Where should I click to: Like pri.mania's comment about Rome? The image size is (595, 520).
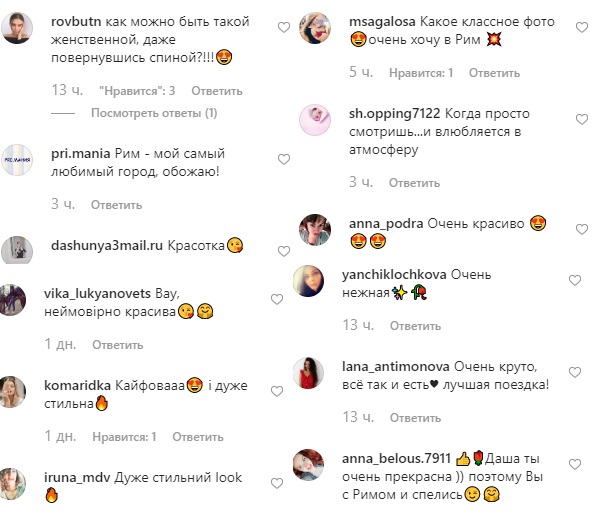(x=284, y=159)
